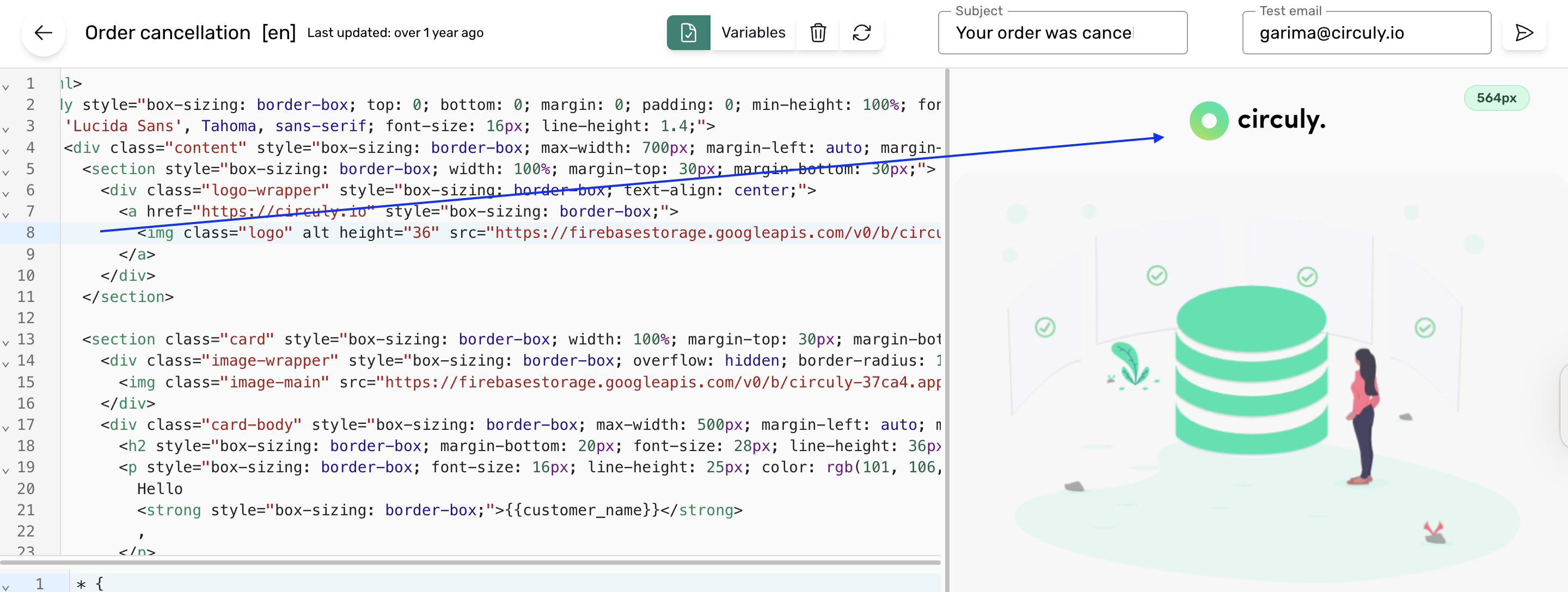Collapse image-wrapper fold at line 14
Screen dimensions: 1568x592
[6, 365]
